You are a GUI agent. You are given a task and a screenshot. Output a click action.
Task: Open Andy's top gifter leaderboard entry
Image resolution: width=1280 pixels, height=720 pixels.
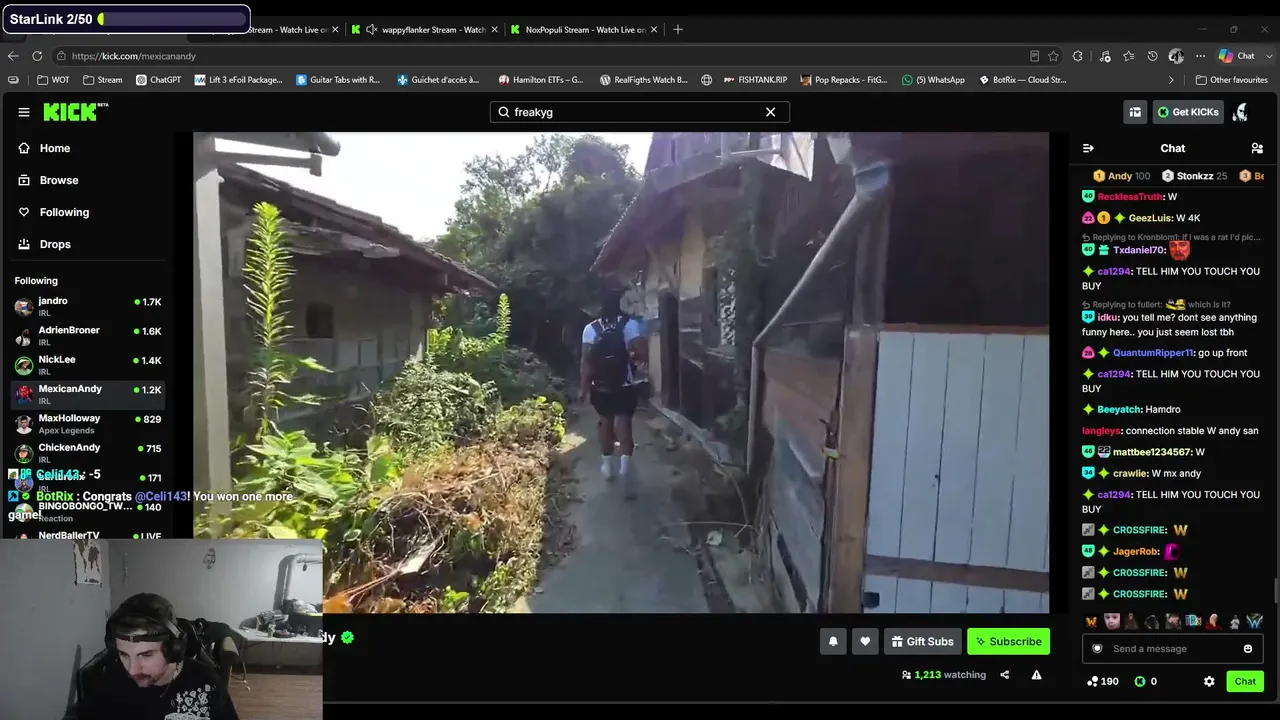click(1121, 176)
